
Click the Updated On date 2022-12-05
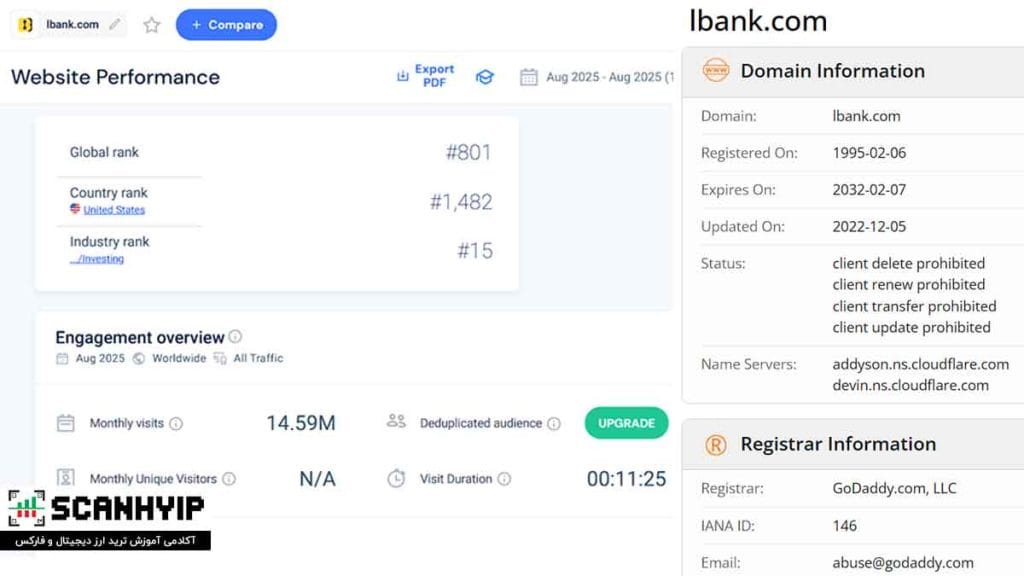(869, 227)
